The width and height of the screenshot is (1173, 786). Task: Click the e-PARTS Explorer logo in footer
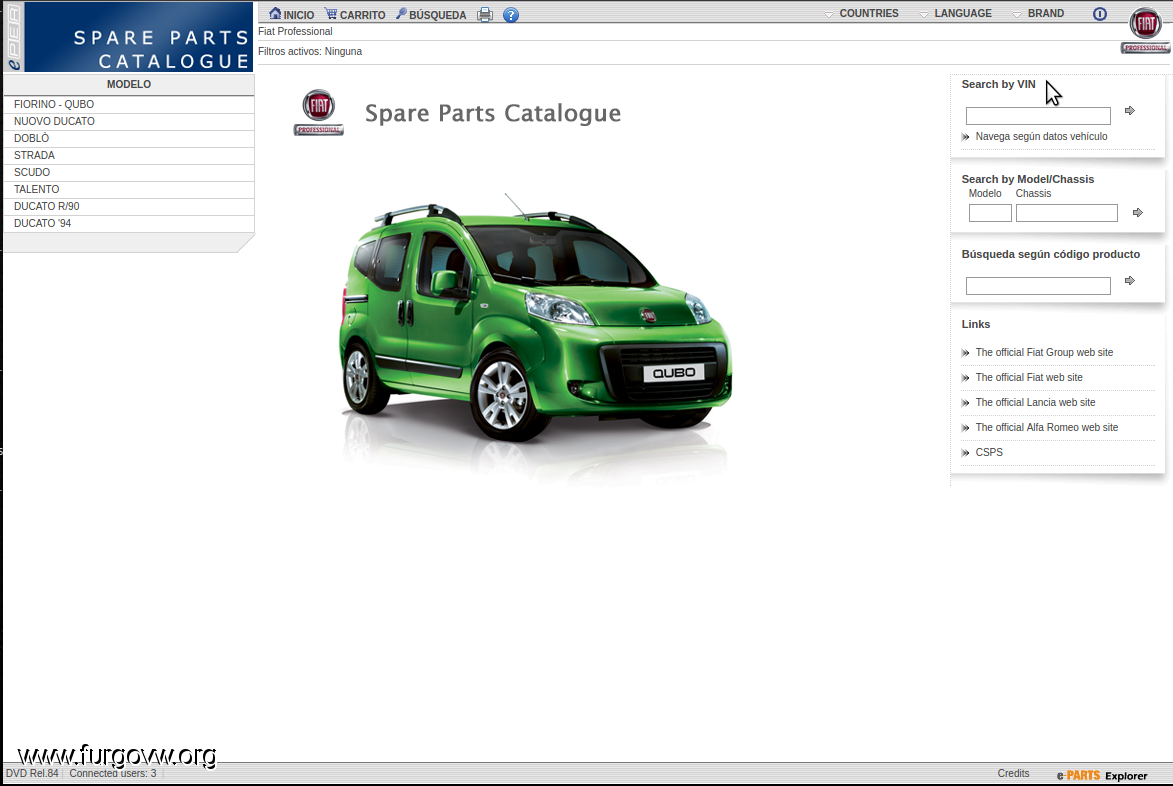click(x=1102, y=776)
